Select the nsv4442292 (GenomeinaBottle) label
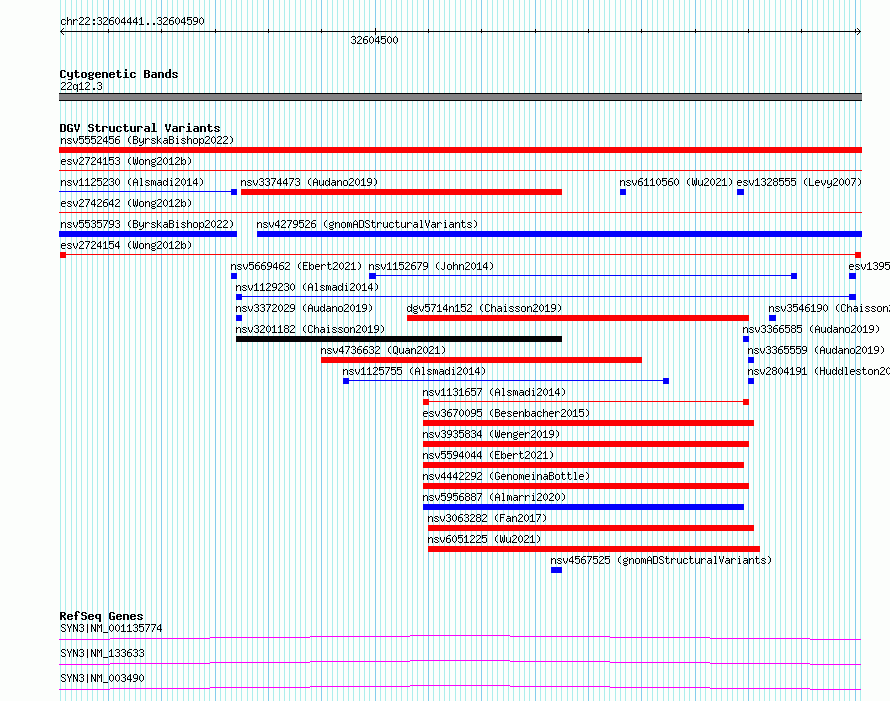890x701 pixels. [x=506, y=476]
